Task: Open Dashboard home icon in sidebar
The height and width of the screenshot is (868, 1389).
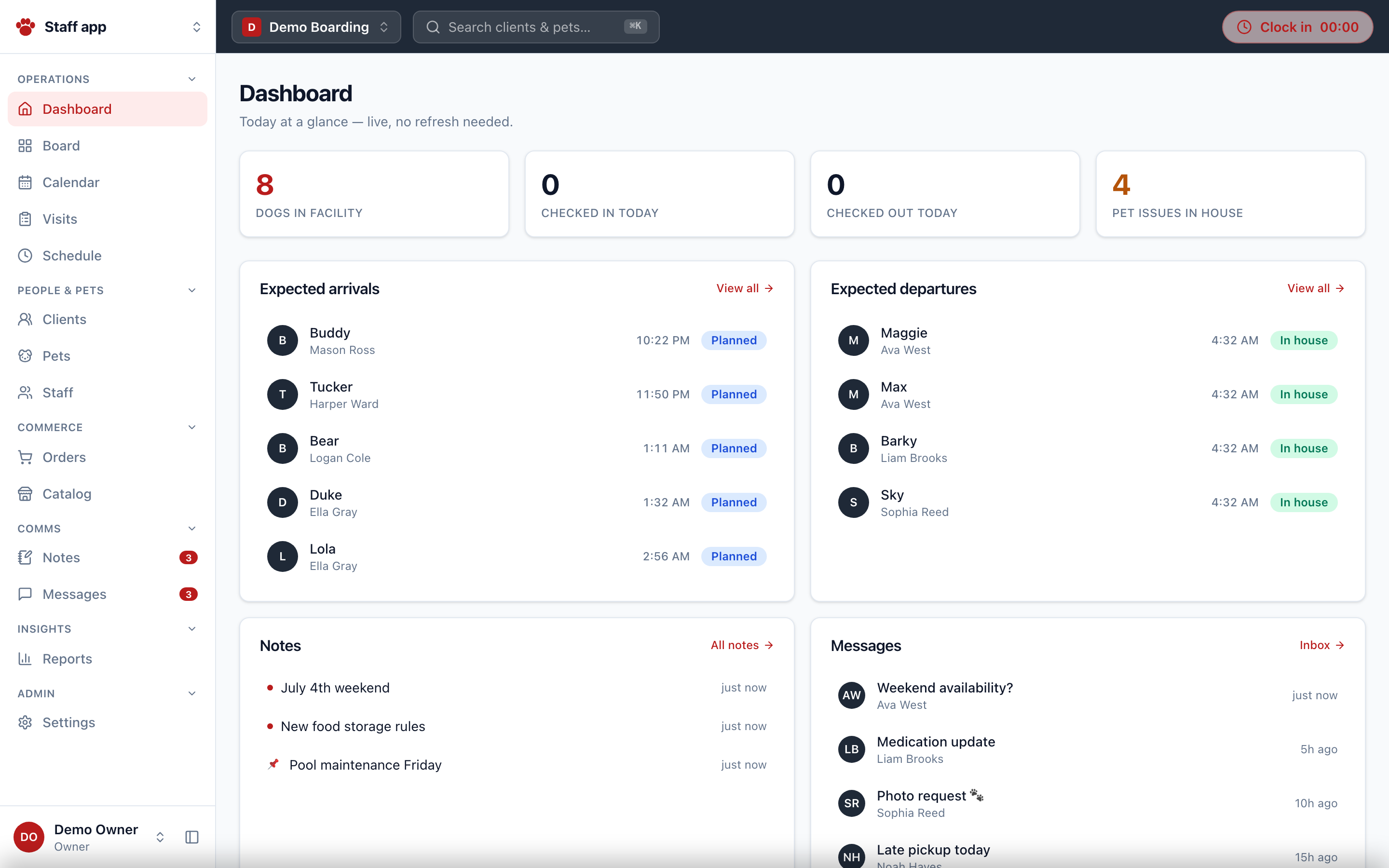Action: [x=25, y=109]
